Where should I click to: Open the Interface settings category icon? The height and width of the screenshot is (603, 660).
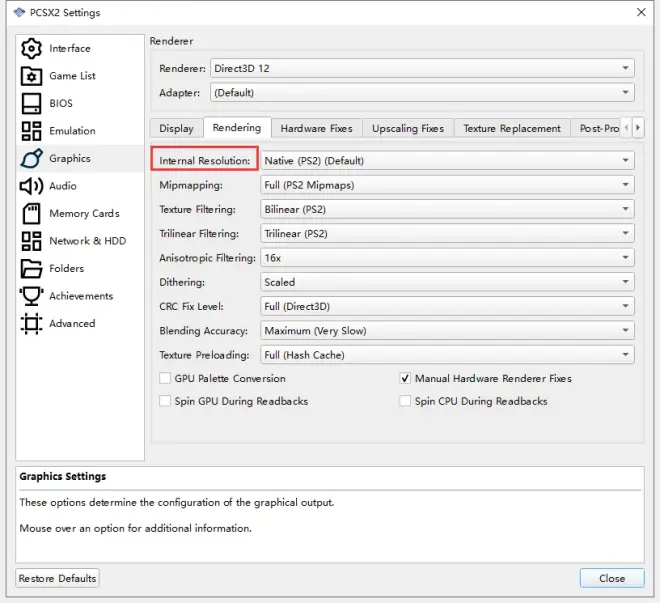click(x=32, y=48)
